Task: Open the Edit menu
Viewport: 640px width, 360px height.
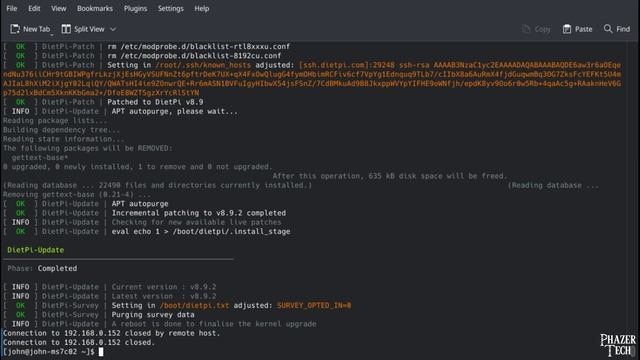Action: 34,8
